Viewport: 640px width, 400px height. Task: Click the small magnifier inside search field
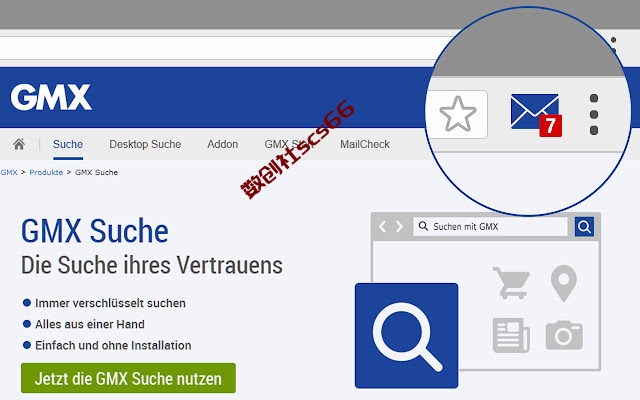(423, 226)
